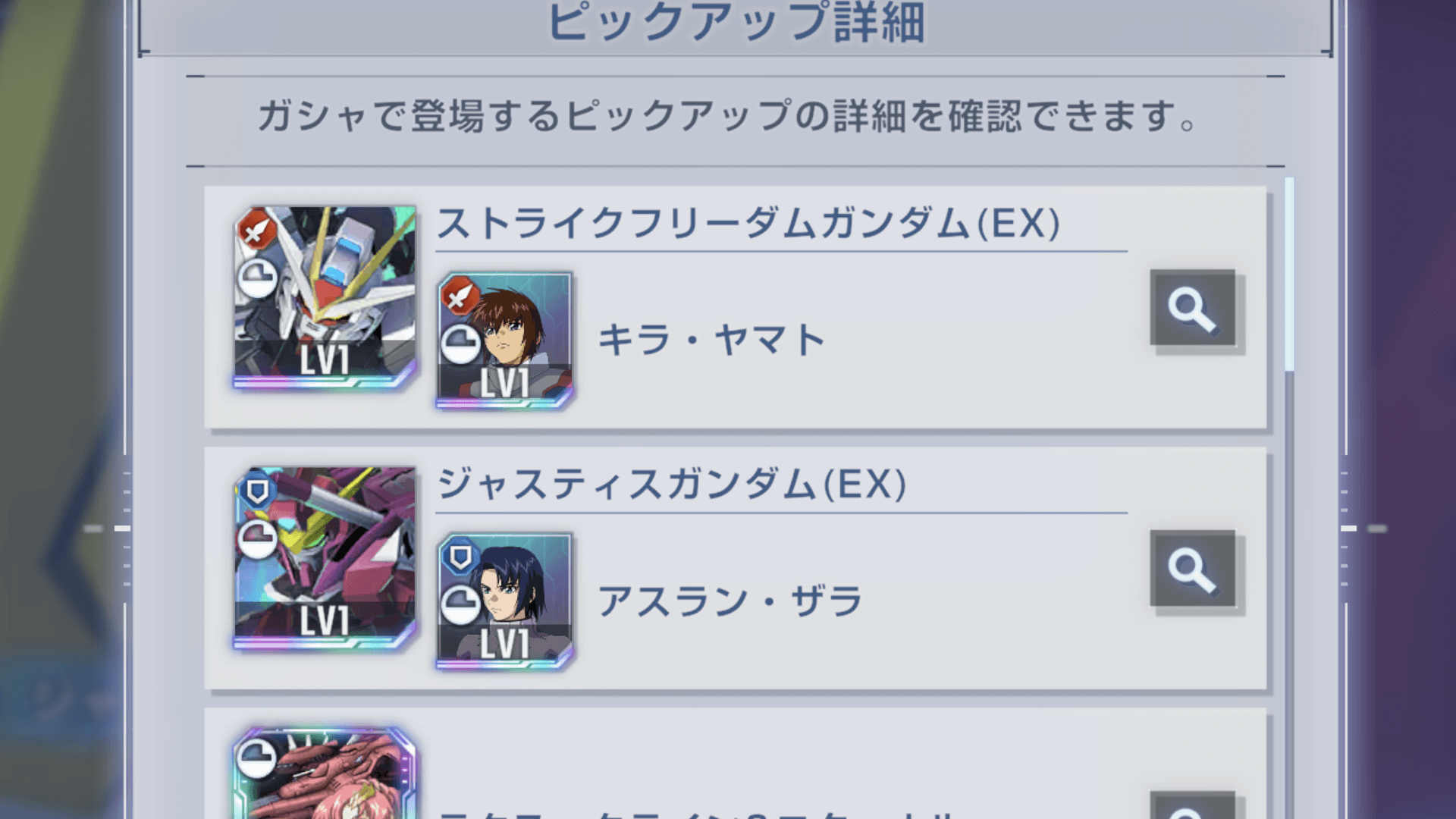This screenshot has width=1456, height=819.
Task: Click the ピックアップ詳細 title header
Action: tap(736, 23)
